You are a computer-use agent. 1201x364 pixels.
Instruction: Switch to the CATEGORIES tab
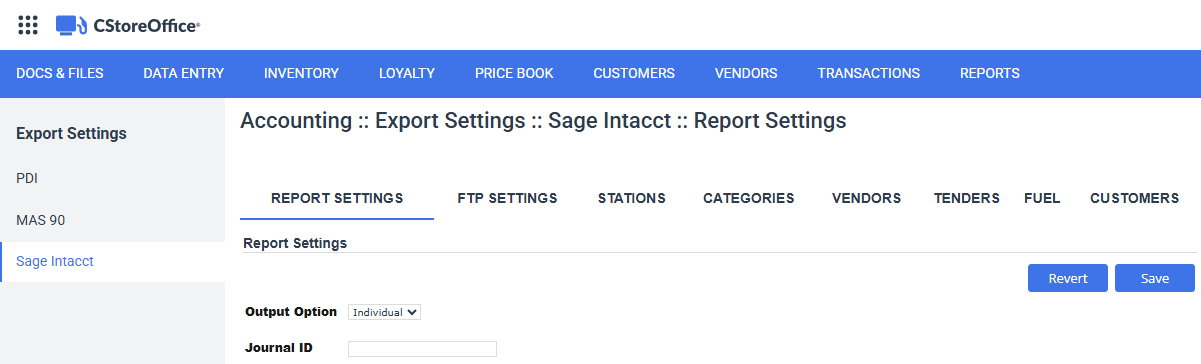749,198
